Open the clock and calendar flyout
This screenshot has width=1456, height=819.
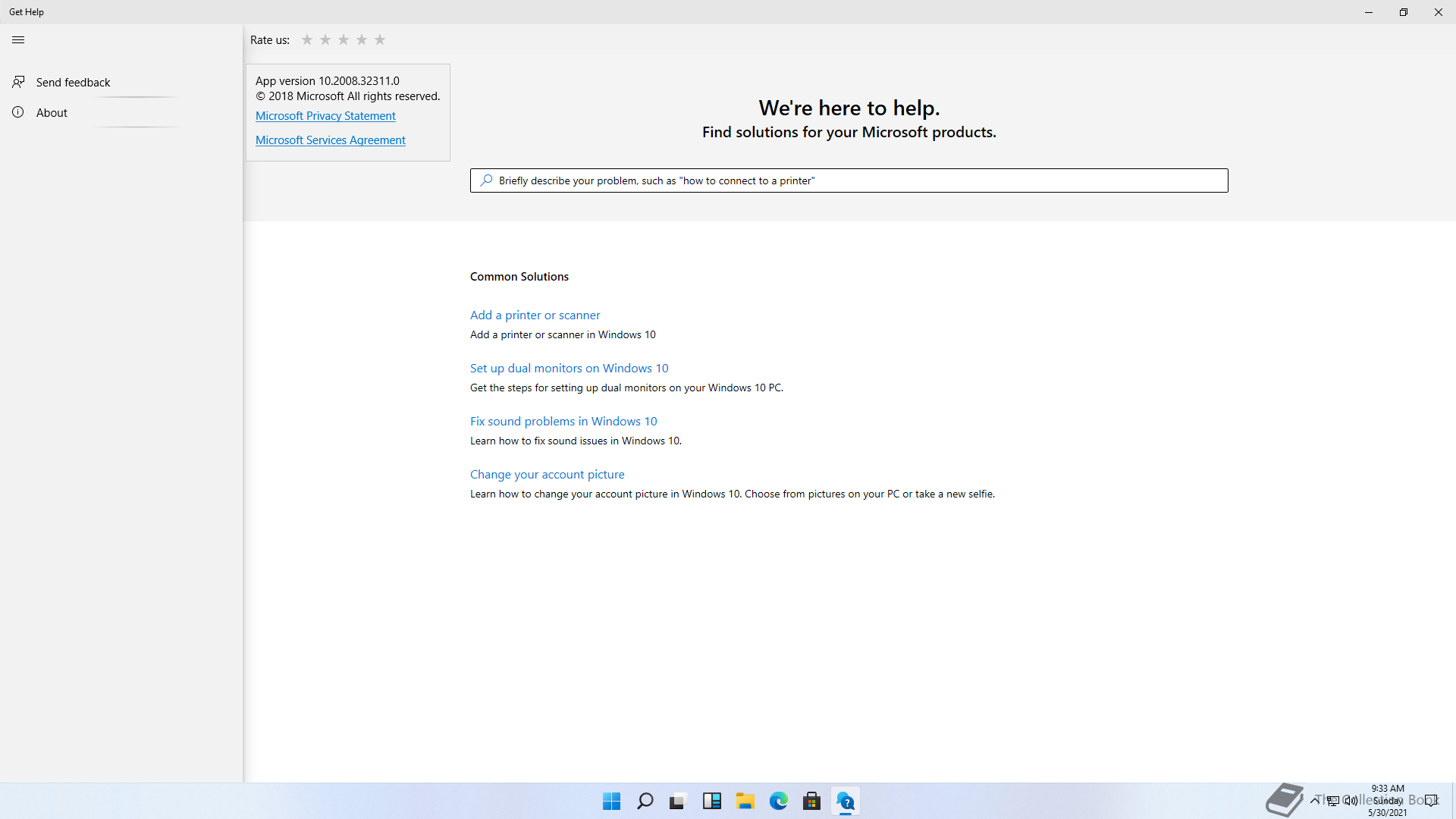[x=1388, y=801]
